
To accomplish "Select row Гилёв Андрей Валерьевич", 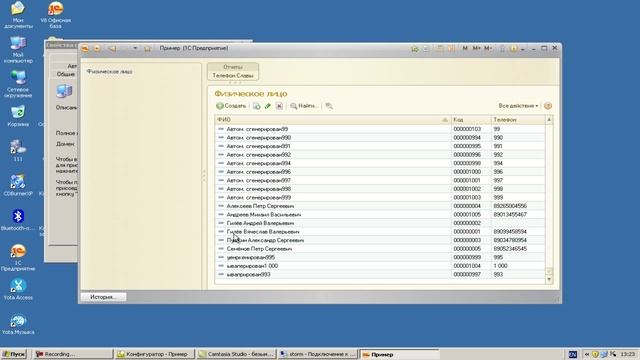I will tap(380, 223).
